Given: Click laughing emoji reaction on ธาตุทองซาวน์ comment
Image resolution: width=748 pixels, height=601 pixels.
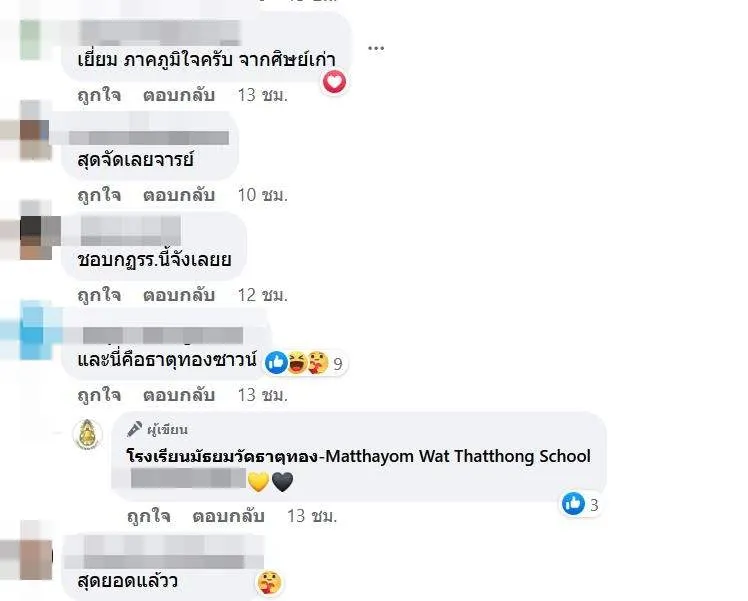Looking at the screenshot, I should pyautogui.click(x=297, y=363).
